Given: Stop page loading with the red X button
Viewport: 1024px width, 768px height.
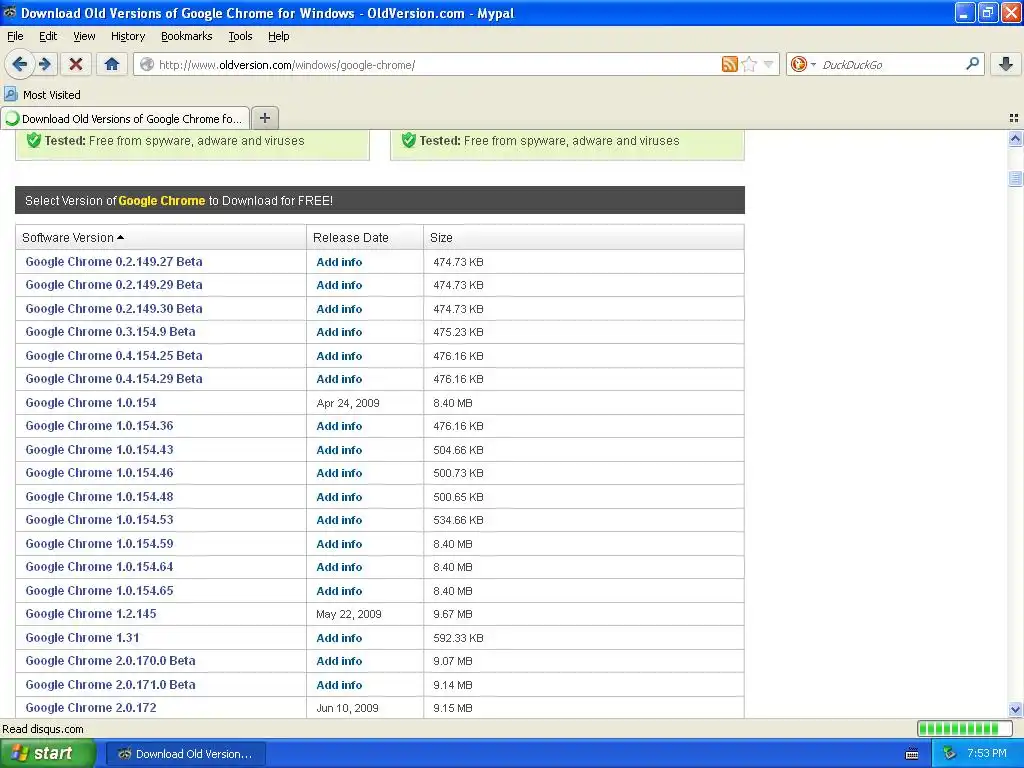Looking at the screenshot, I should click(x=76, y=64).
